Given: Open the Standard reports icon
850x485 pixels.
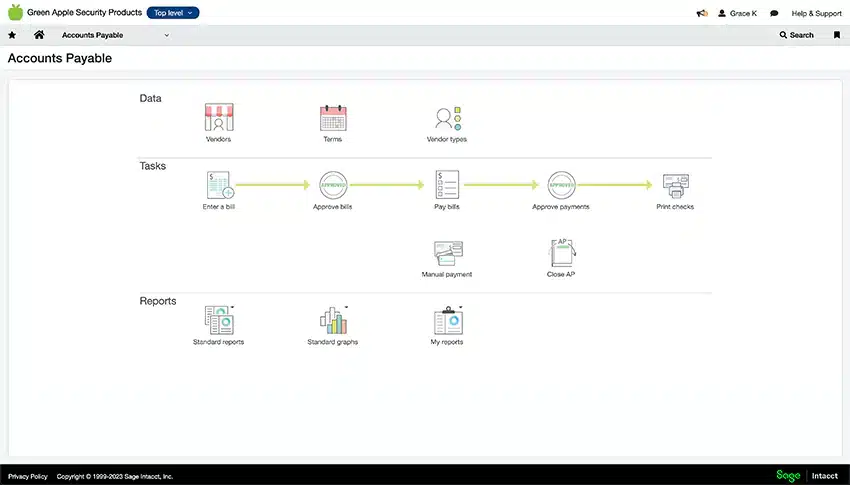Looking at the screenshot, I should click(219, 320).
